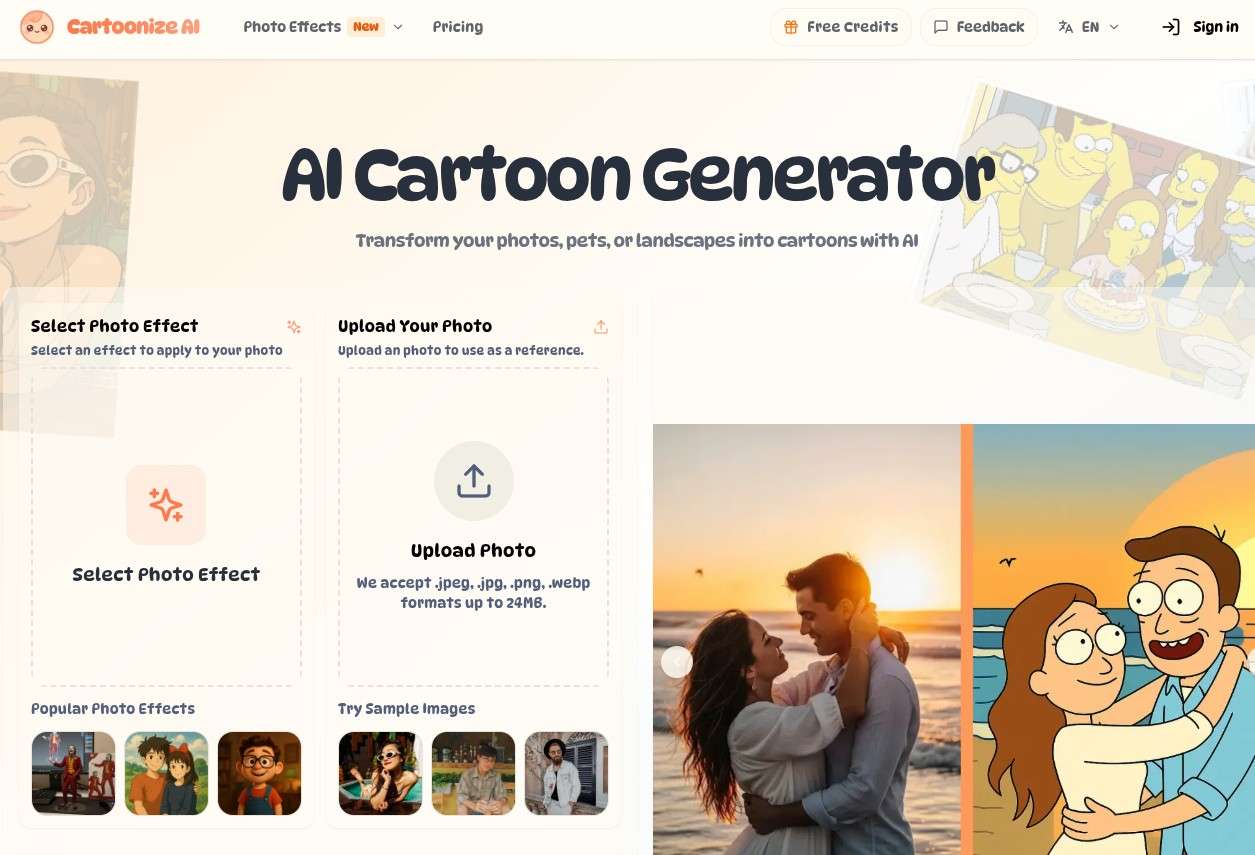Pick the sample image of woman with sunglasses
This screenshot has width=1255, height=855.
[381, 773]
